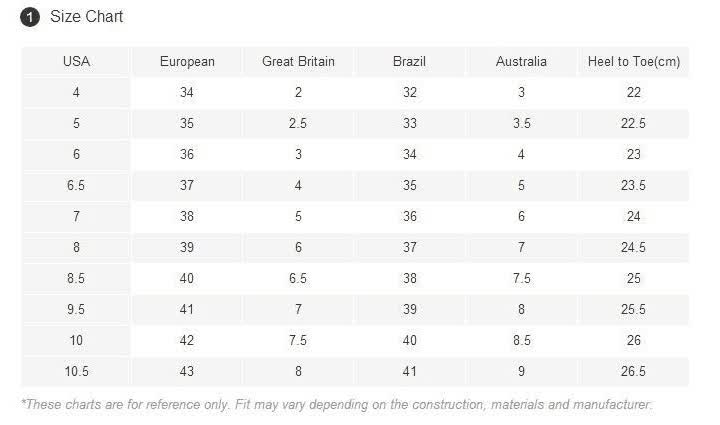Click the Size Chart heading text
Viewport: 720px width, 425px height.
click(x=86, y=17)
